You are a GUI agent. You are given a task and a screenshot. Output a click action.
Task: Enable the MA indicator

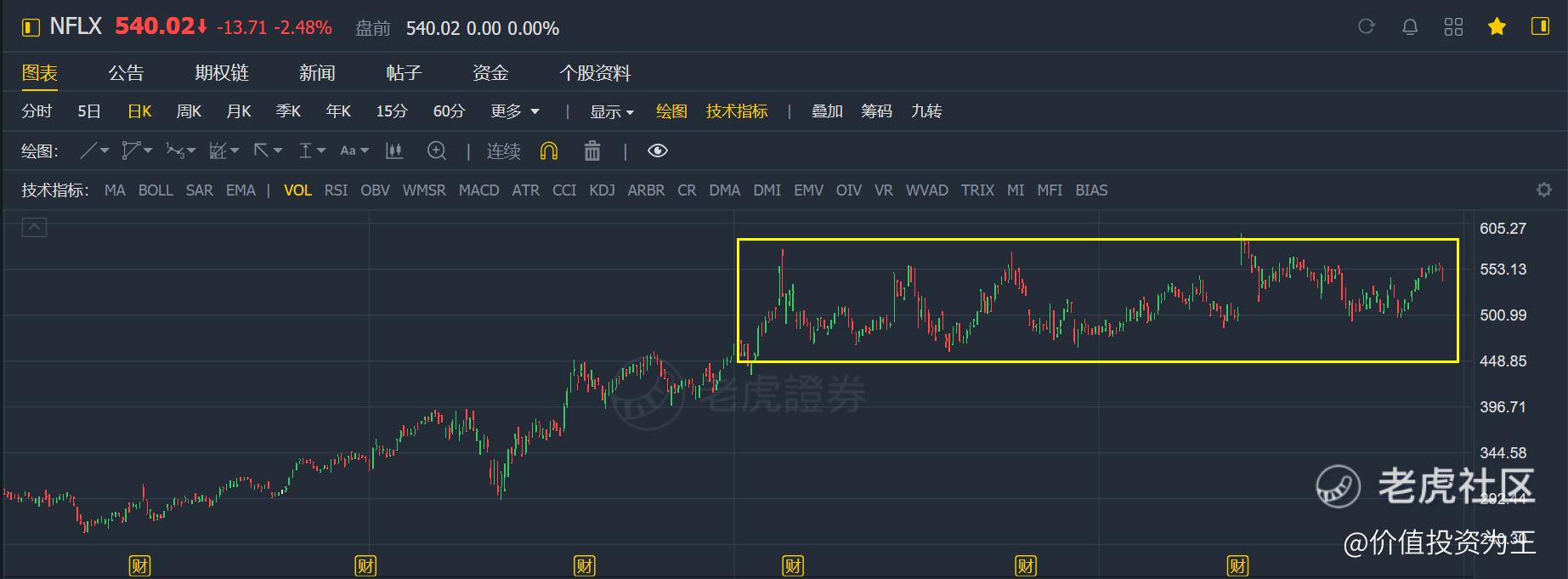tap(115, 190)
